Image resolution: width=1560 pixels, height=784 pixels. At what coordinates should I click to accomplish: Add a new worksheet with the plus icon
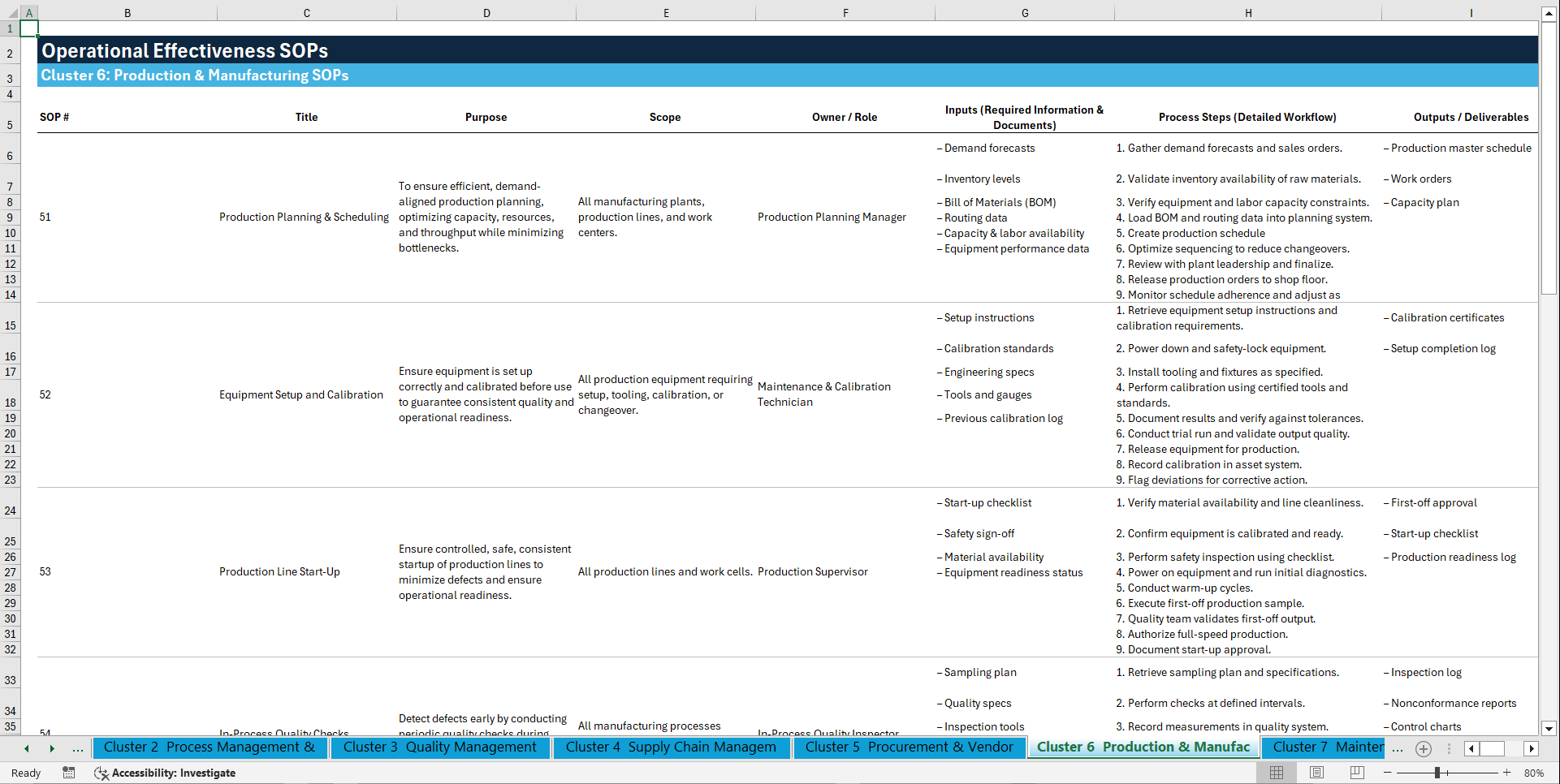[x=1423, y=748]
